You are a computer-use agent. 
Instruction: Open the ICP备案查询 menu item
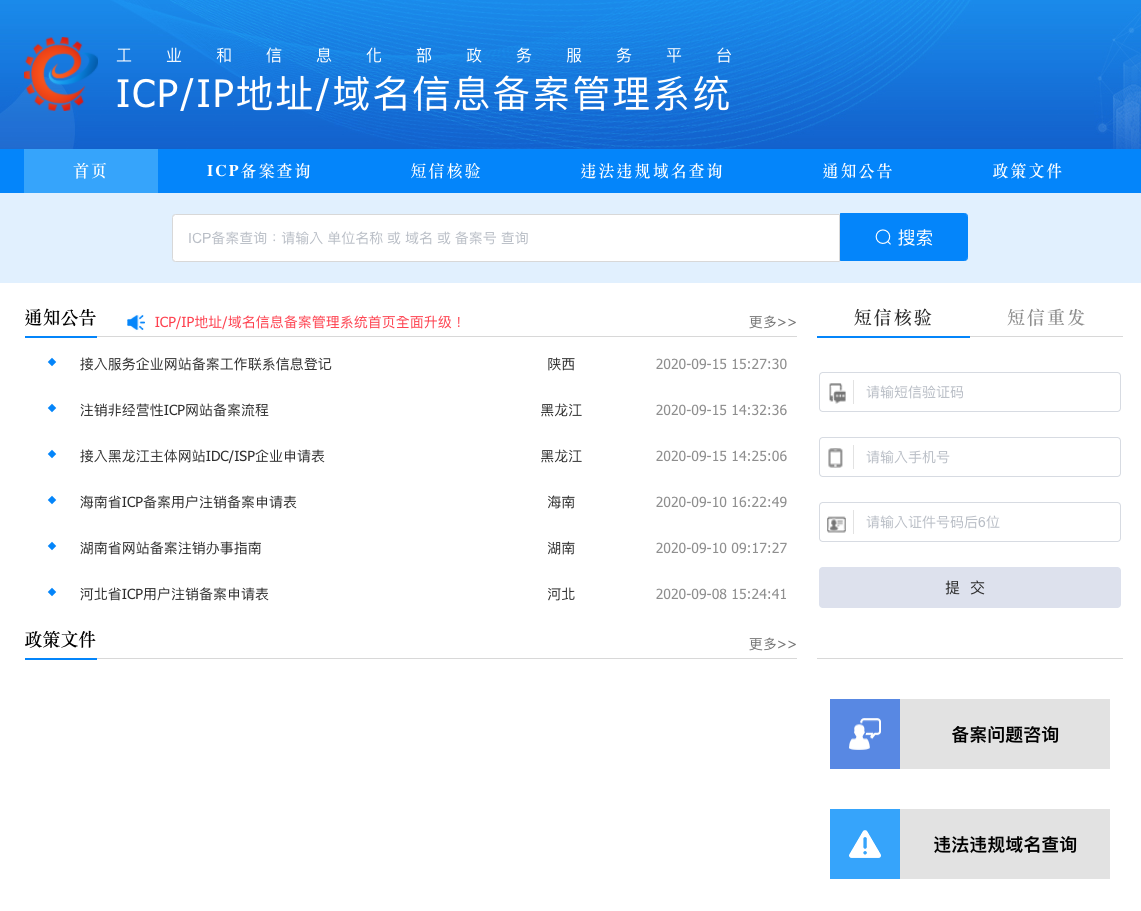259,171
